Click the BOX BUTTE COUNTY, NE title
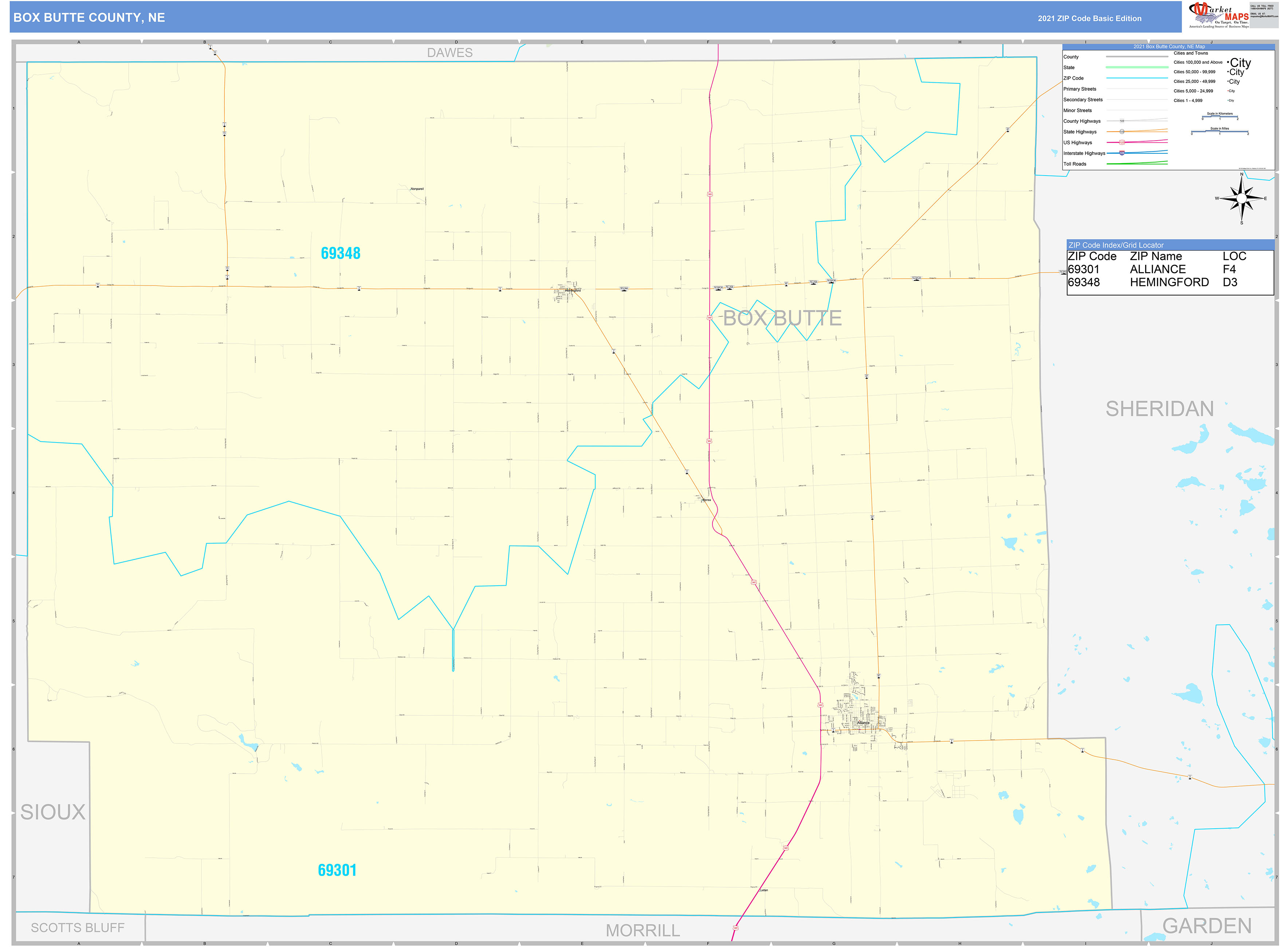The image size is (1288, 947). 88,18
